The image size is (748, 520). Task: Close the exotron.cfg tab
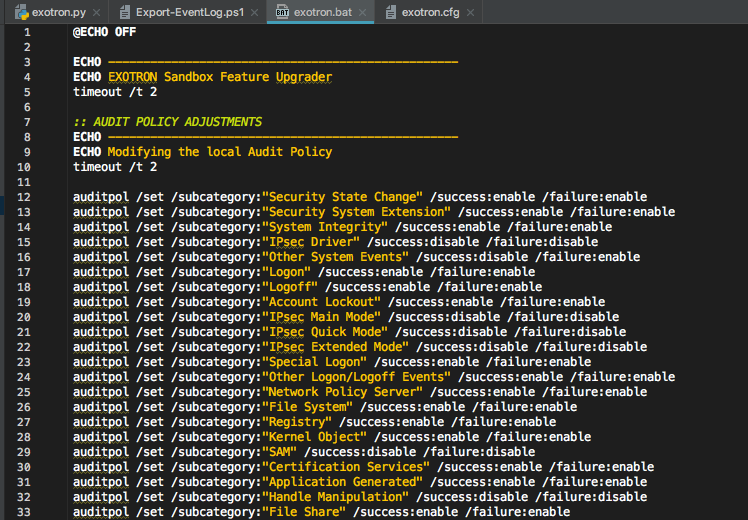470,12
